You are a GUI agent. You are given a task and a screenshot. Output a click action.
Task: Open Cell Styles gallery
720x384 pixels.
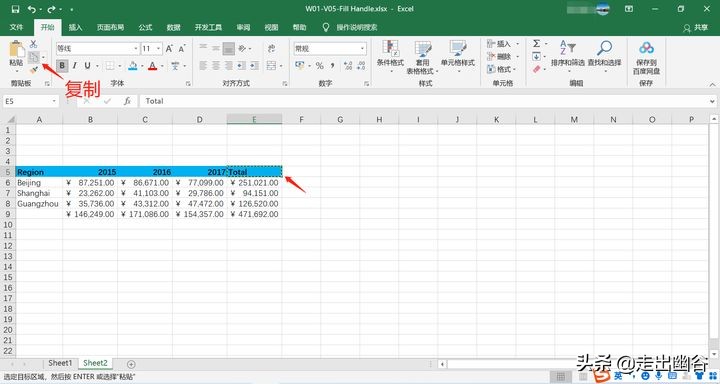point(457,57)
